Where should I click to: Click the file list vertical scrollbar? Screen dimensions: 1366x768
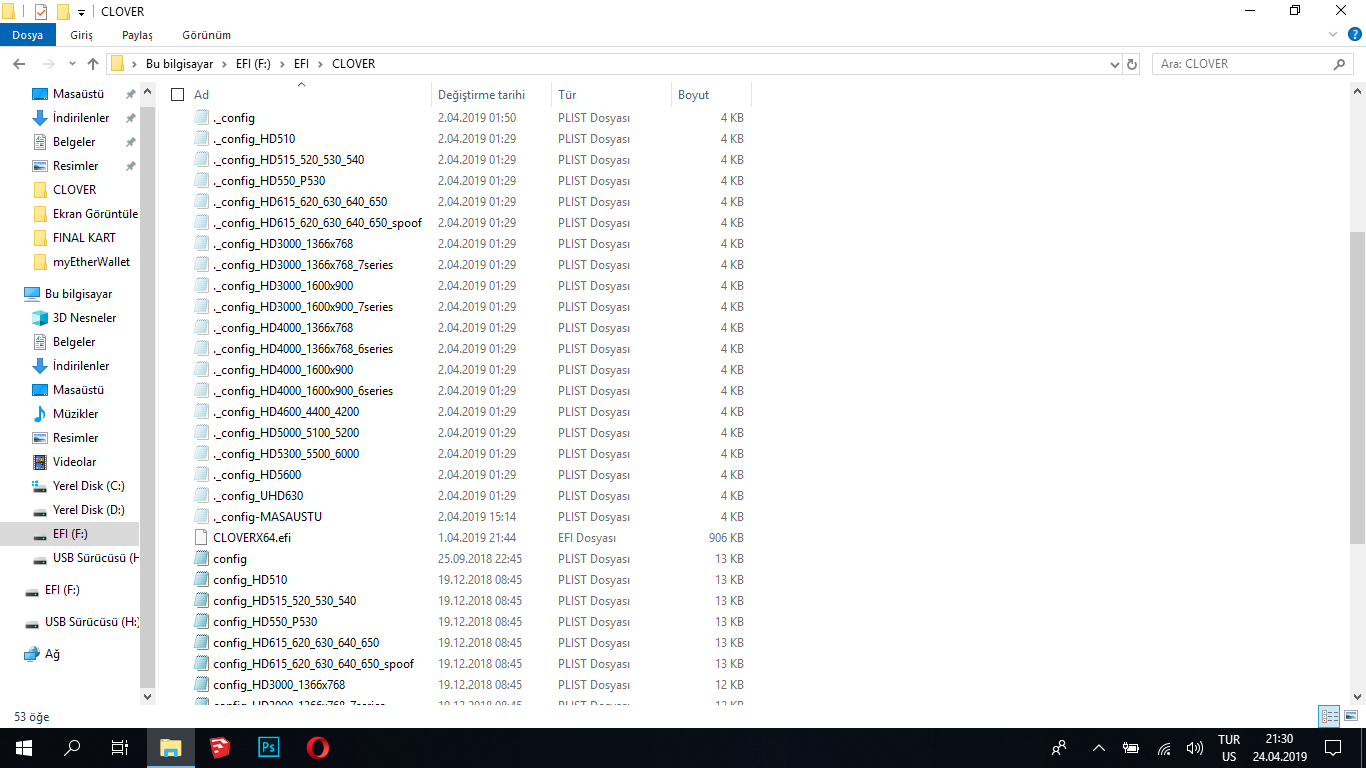(1357, 388)
